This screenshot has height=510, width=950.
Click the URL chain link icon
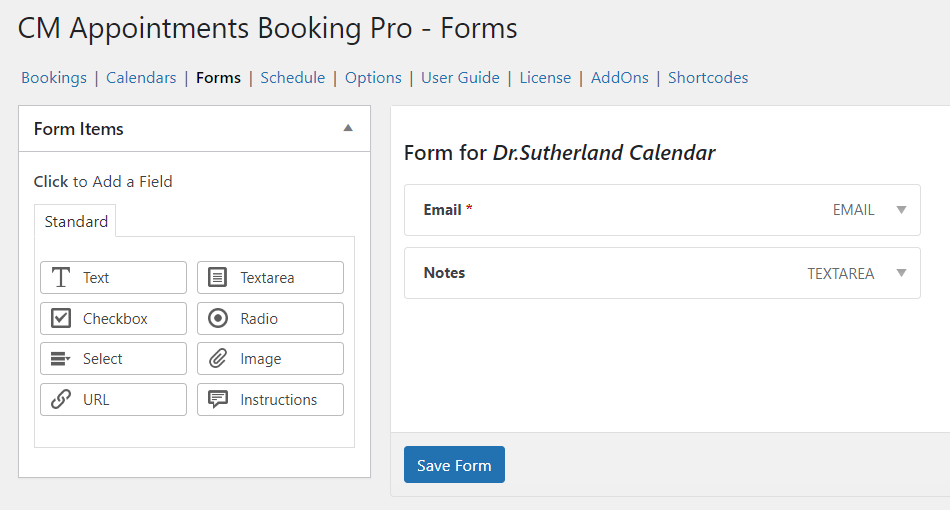click(61, 399)
